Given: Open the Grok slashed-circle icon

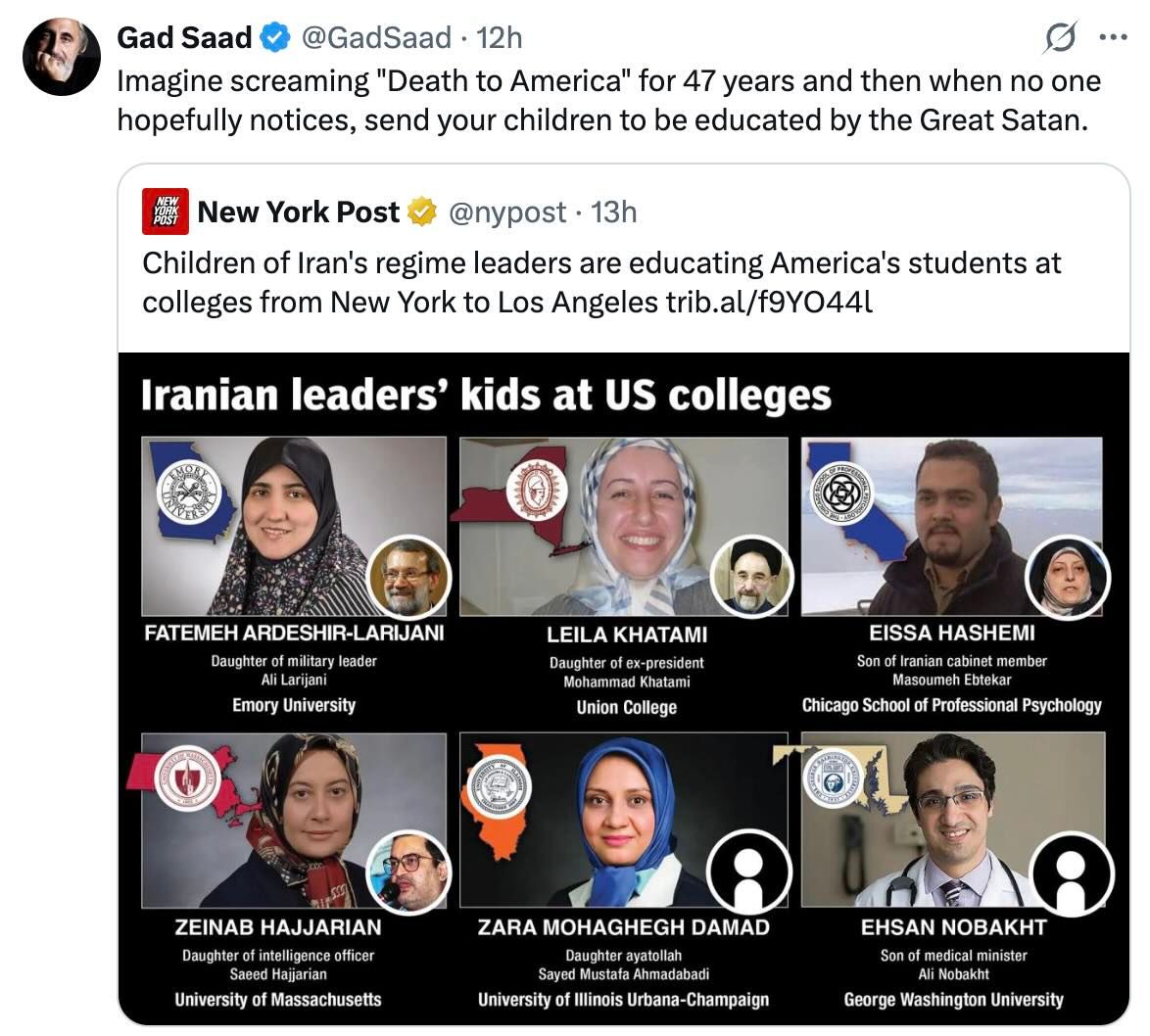Looking at the screenshot, I should click(x=1060, y=37).
